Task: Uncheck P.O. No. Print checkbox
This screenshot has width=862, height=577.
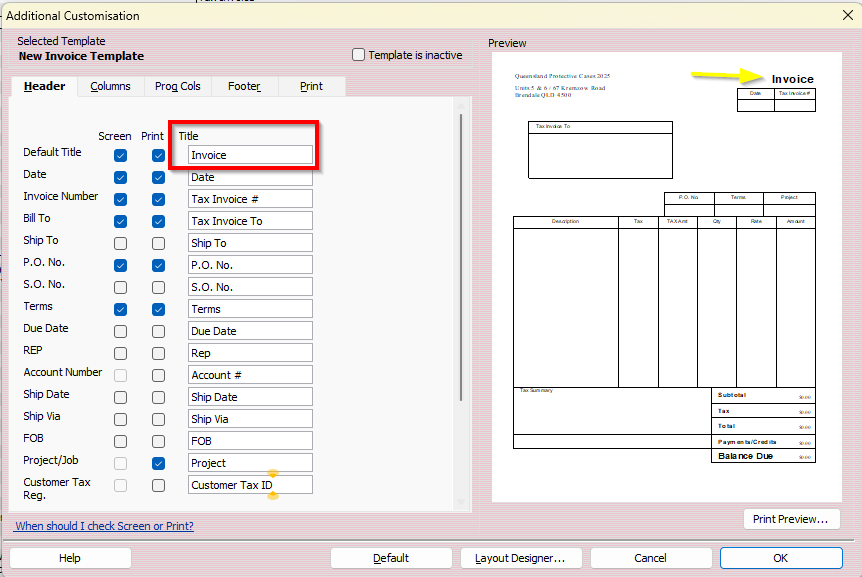Action: 158,265
